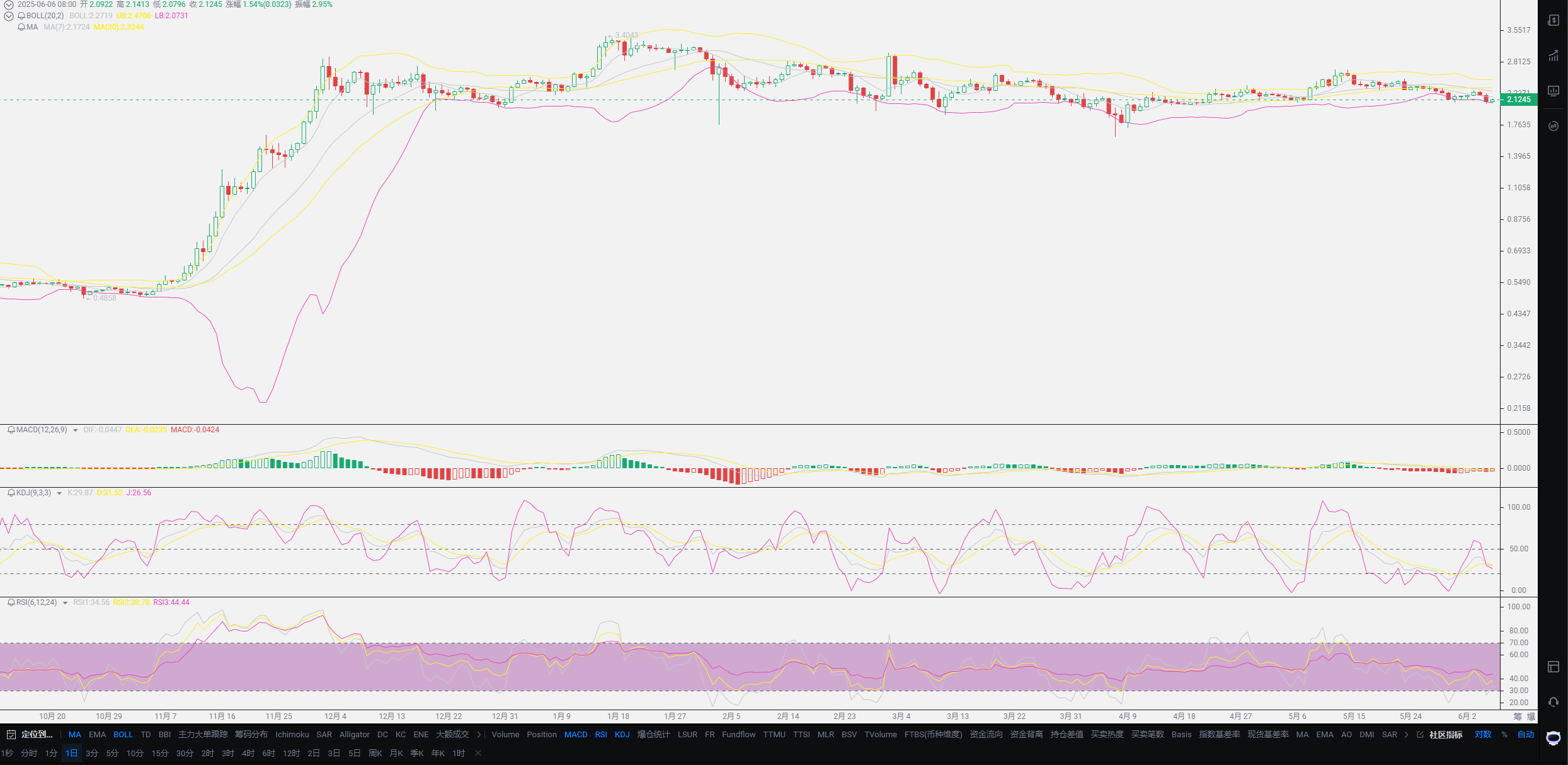Expand the MACD(12,26,9) settings dropdown arrow
Image resolution: width=1568 pixels, height=765 pixels.
pyautogui.click(x=75, y=430)
